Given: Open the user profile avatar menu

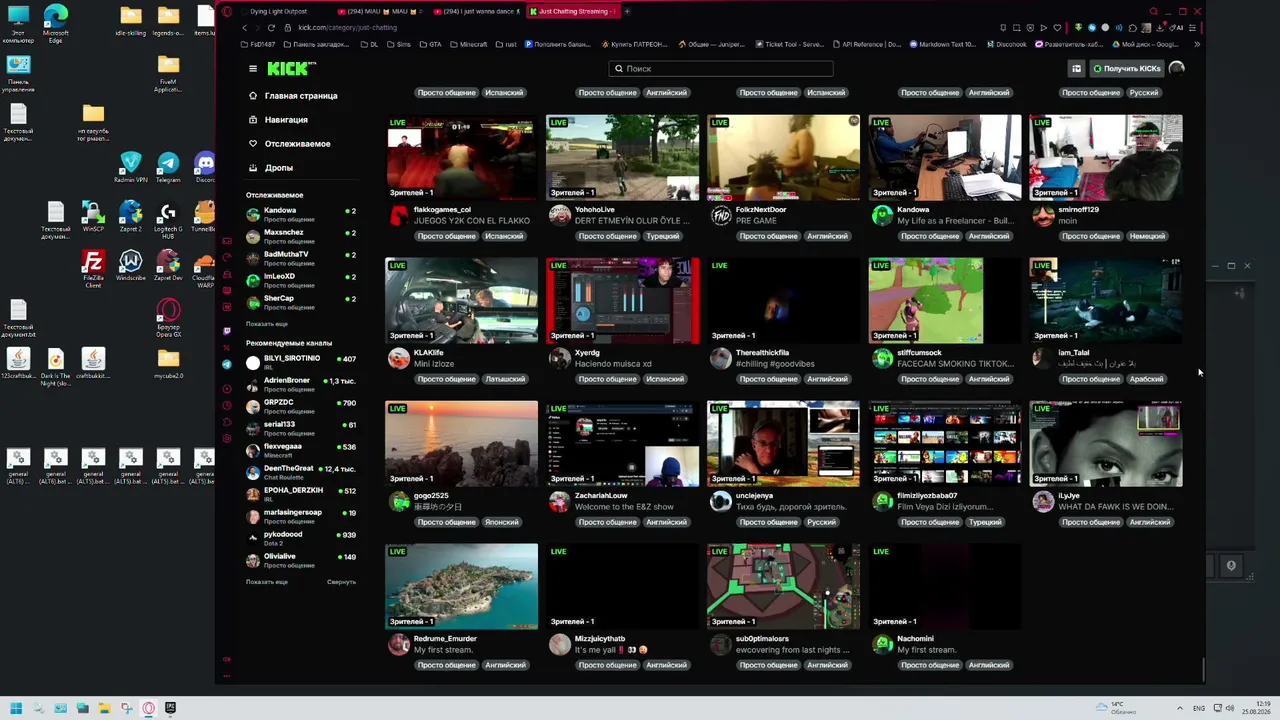Looking at the screenshot, I should [x=1177, y=69].
